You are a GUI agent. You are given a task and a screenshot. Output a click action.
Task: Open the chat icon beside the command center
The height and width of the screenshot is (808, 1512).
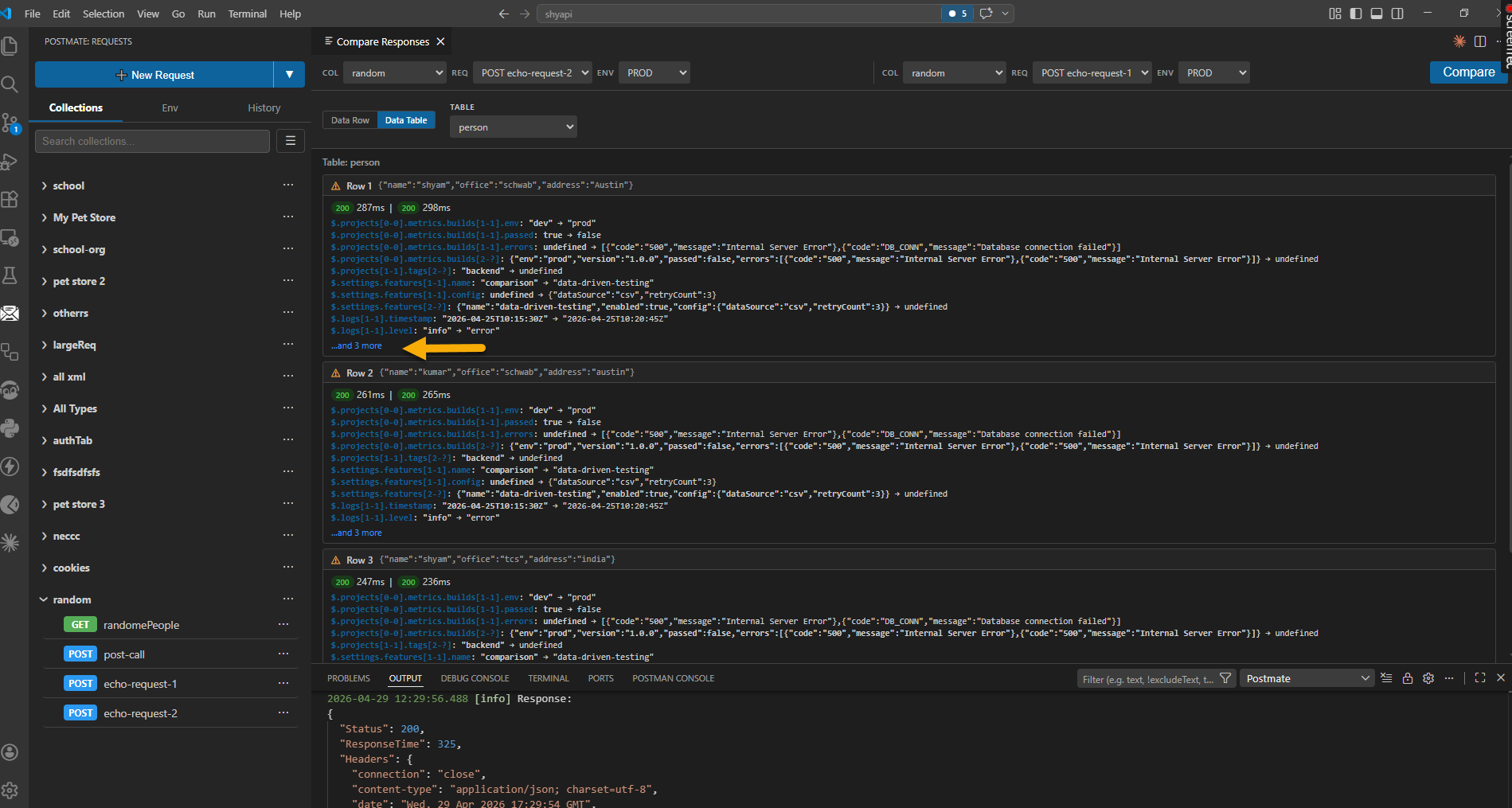point(986,14)
